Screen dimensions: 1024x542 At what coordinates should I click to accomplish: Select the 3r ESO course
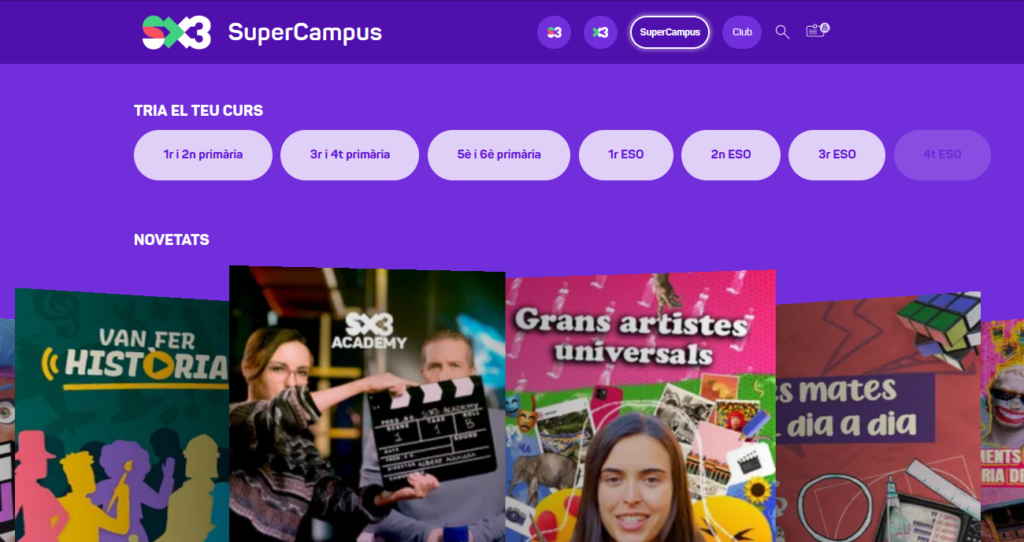tap(837, 155)
